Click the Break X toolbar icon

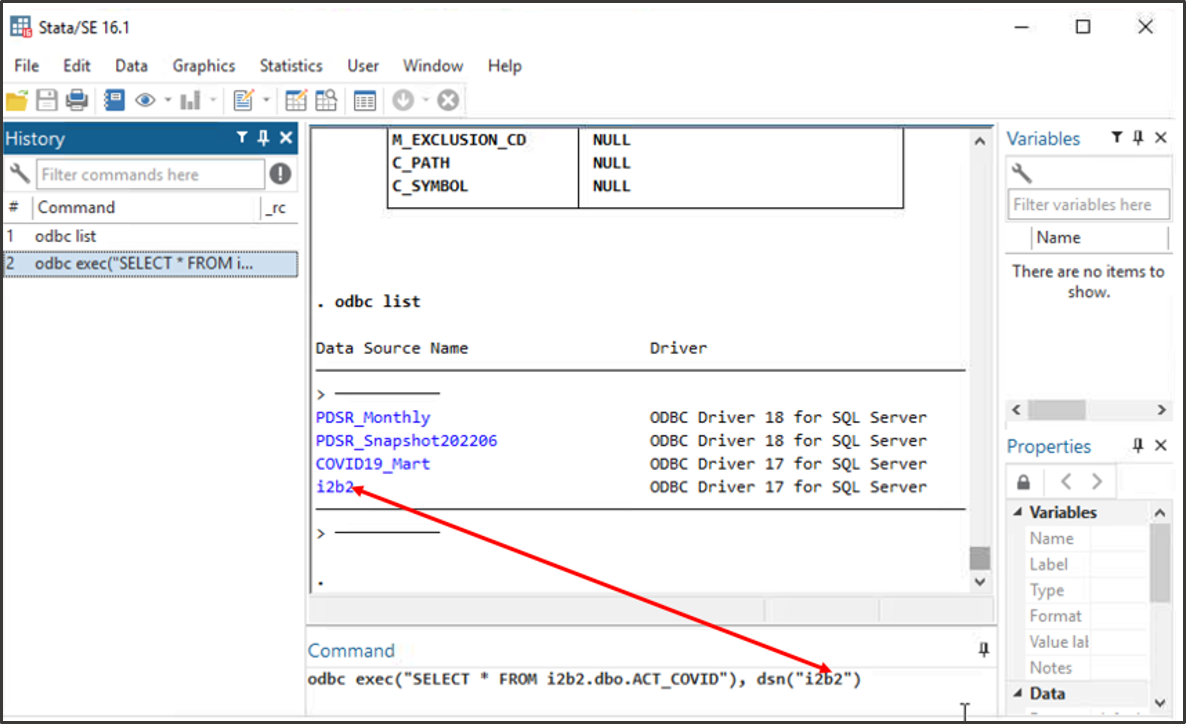pos(448,100)
